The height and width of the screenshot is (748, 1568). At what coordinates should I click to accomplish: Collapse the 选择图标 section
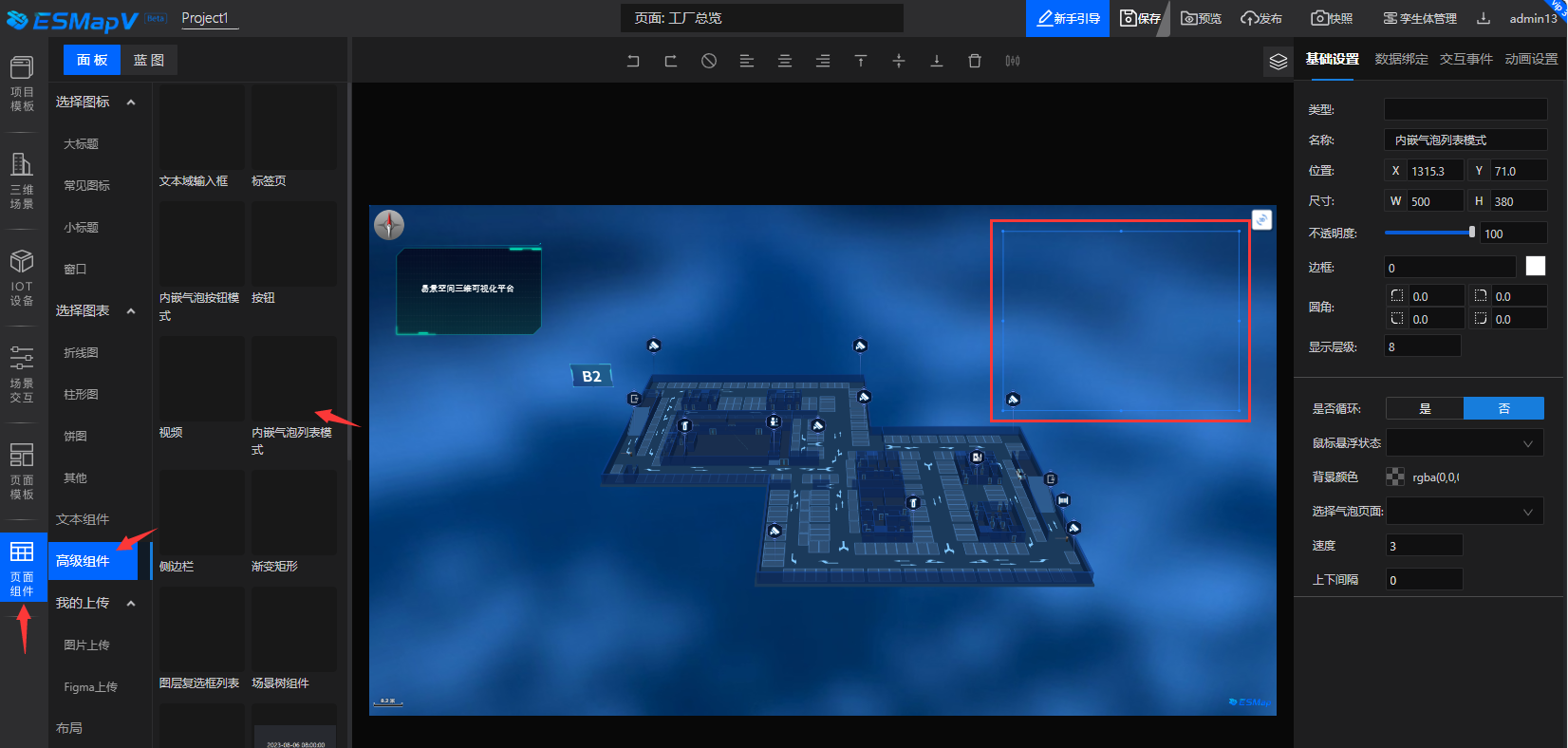coord(131,103)
